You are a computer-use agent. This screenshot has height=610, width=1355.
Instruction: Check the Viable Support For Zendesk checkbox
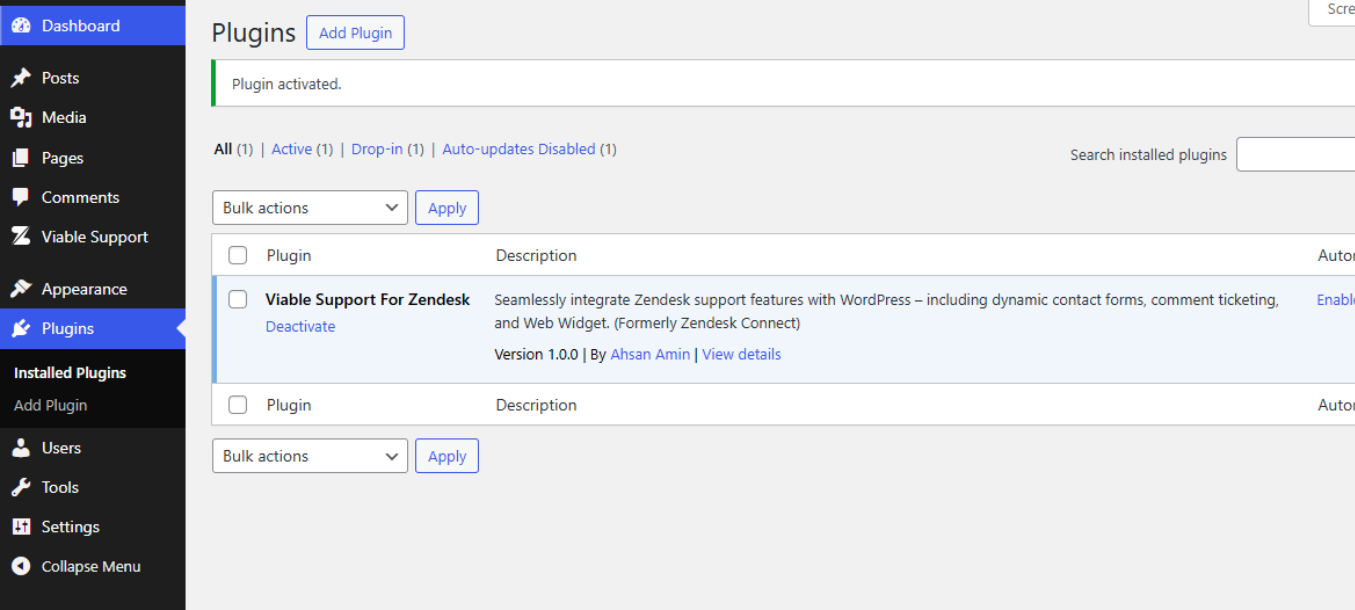coord(238,300)
